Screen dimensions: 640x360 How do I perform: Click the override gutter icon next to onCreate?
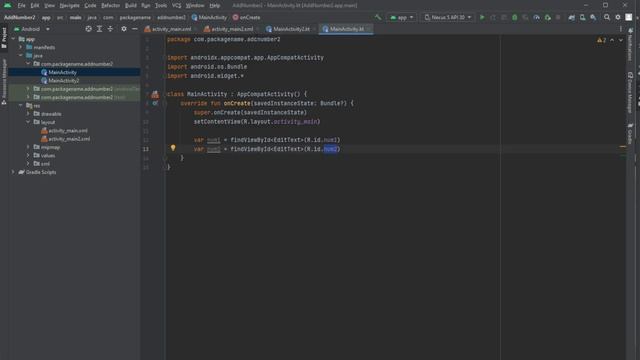point(155,104)
